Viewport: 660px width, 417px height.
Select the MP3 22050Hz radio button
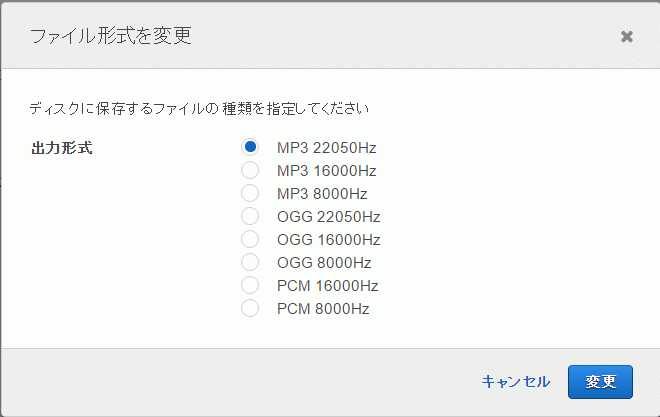(x=250, y=147)
